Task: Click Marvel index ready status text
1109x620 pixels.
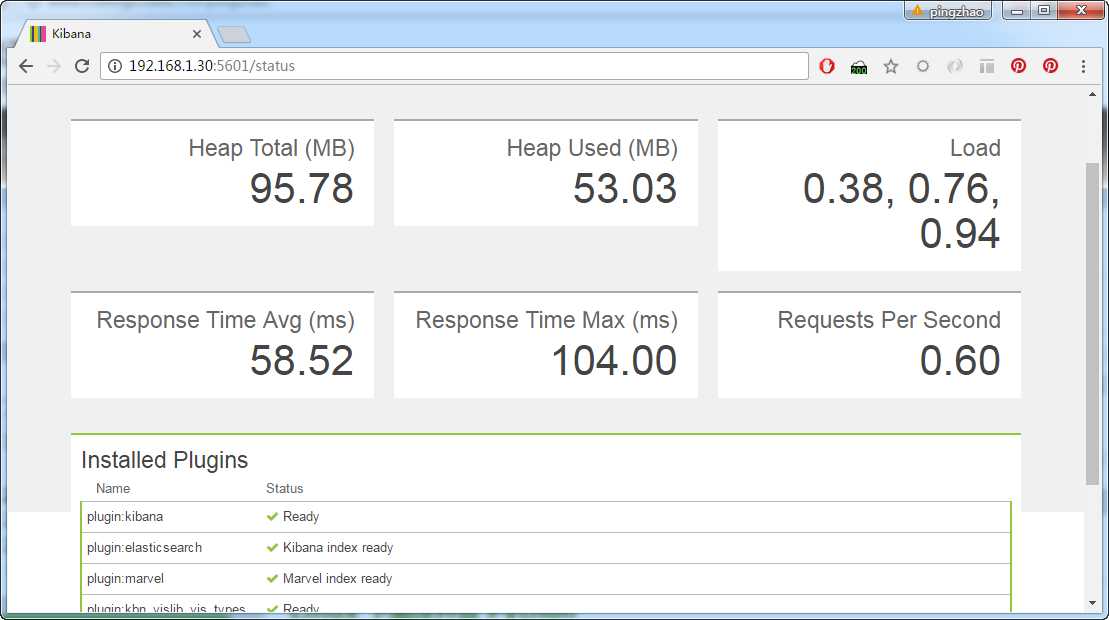Action: click(337, 579)
